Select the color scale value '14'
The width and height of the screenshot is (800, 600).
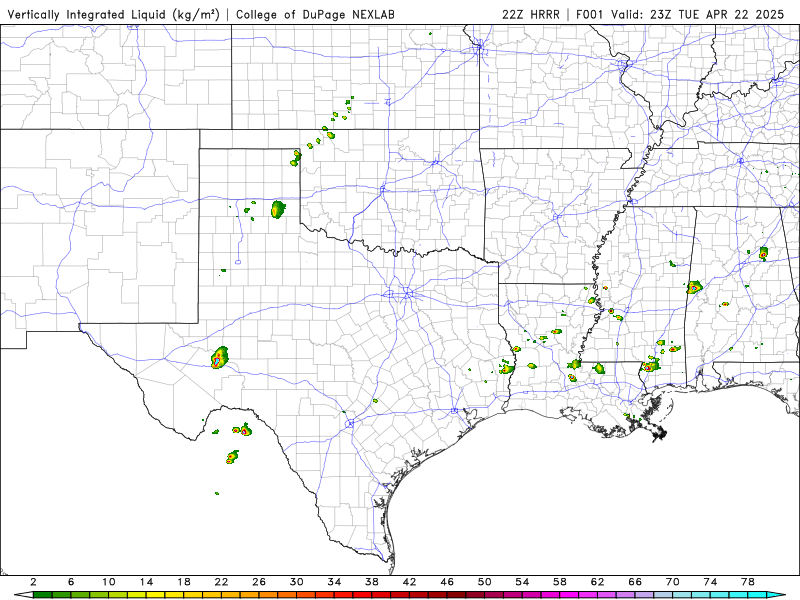pos(146,582)
